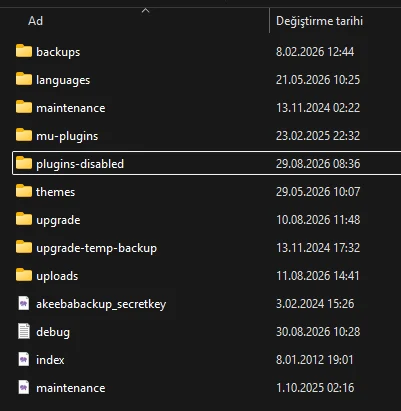This screenshot has width=401, height=411.
Task: Click the date 1.10.2025 02:16
Action: [x=315, y=387]
